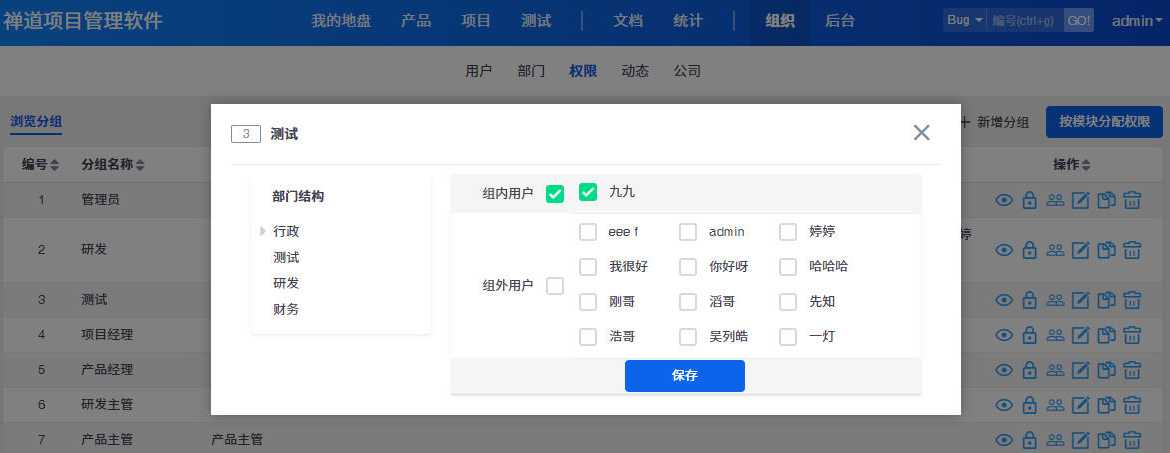Image resolution: width=1170 pixels, height=453 pixels.
Task: Expand the 行政 department tree node
Action: pyautogui.click(x=263, y=231)
